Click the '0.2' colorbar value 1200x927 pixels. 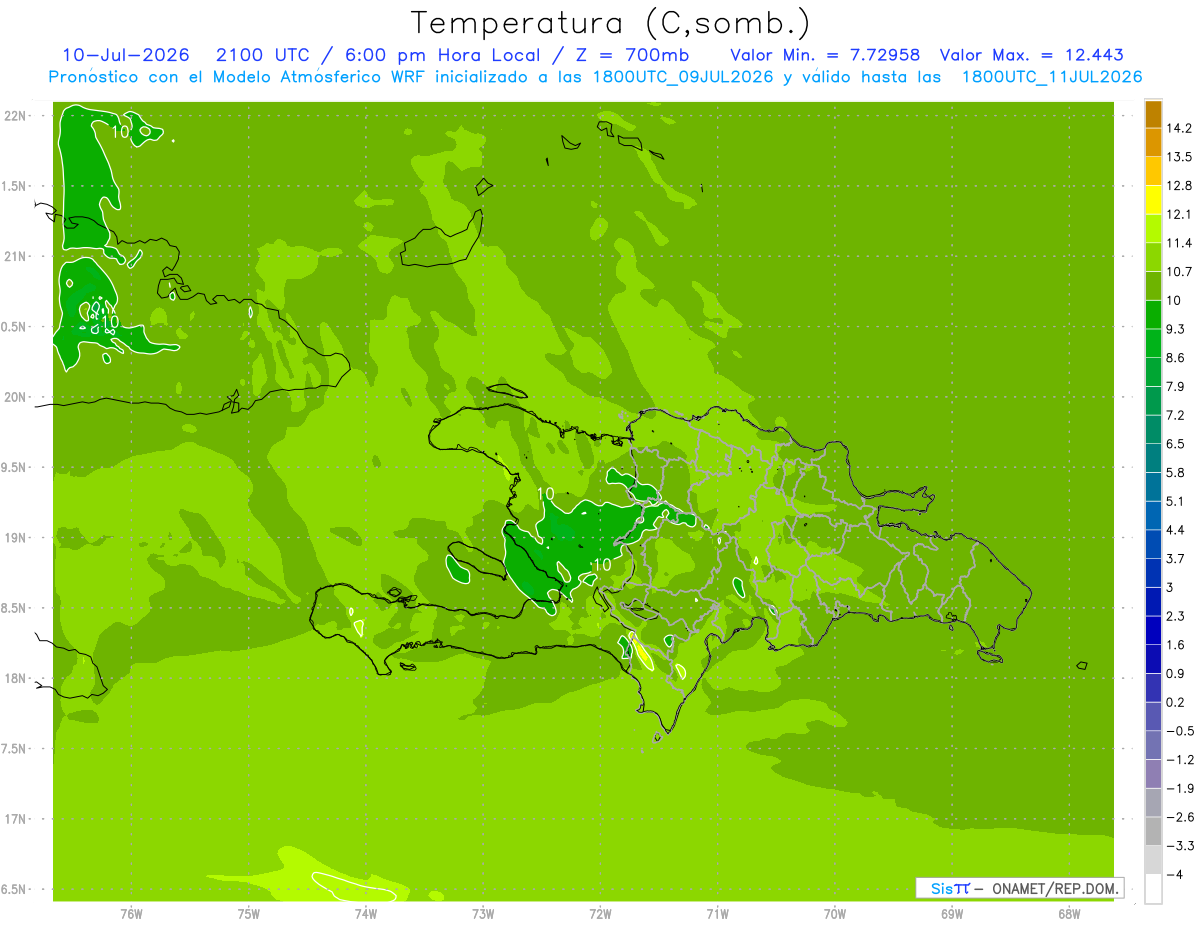point(1176,702)
